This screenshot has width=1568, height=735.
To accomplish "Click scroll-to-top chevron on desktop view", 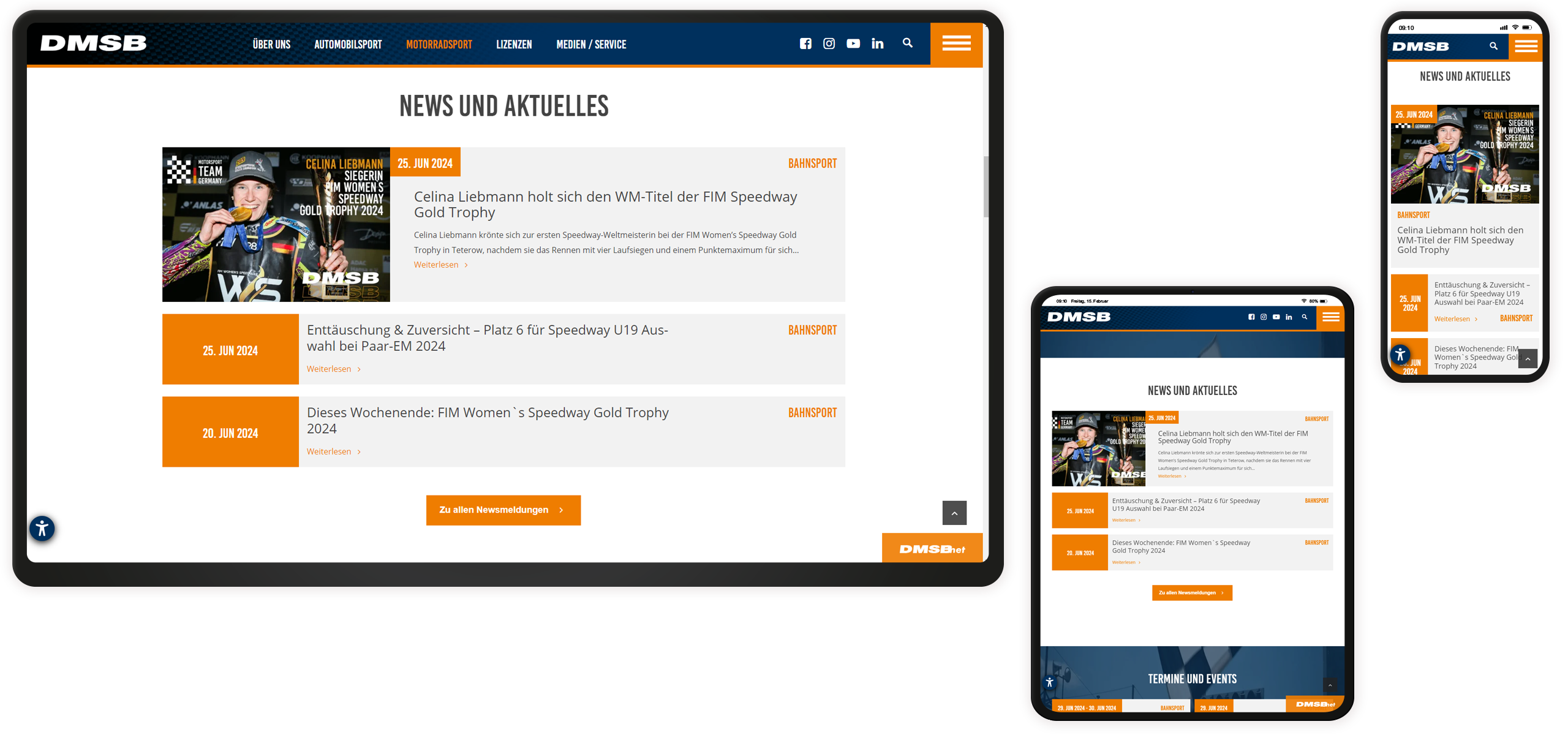I will tap(954, 513).
